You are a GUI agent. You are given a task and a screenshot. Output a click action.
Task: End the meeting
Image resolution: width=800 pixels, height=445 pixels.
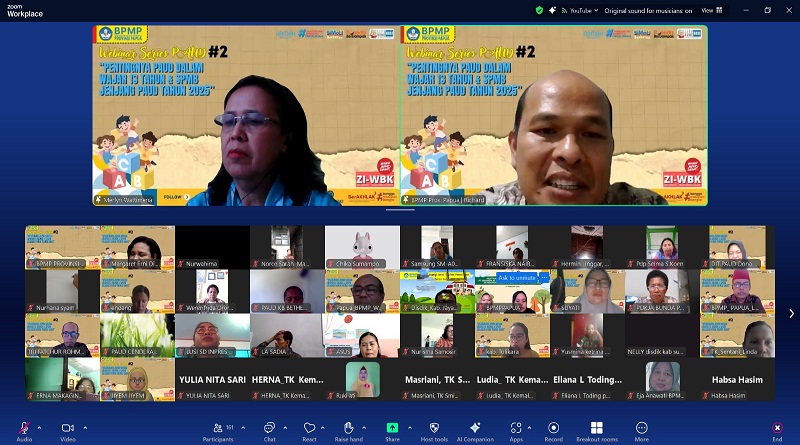777,431
